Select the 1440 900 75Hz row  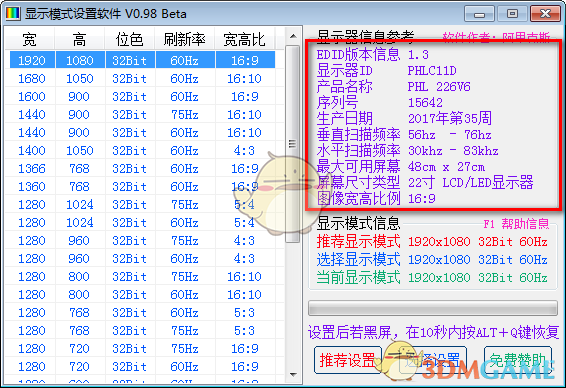click(142, 114)
